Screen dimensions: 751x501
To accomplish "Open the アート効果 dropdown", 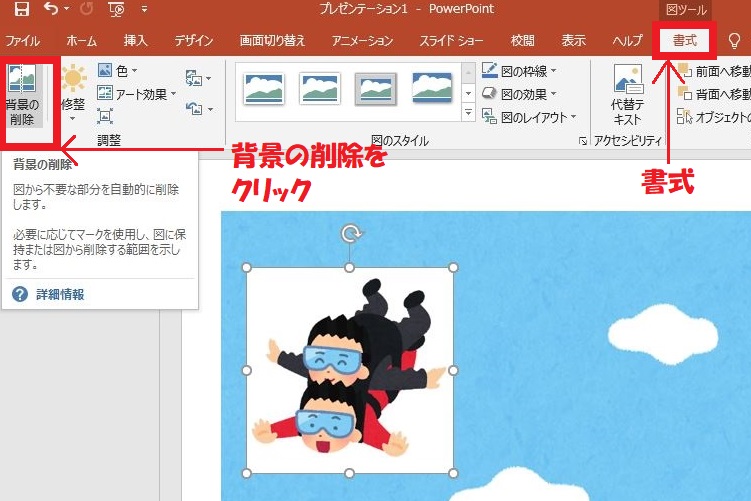I will [x=137, y=94].
